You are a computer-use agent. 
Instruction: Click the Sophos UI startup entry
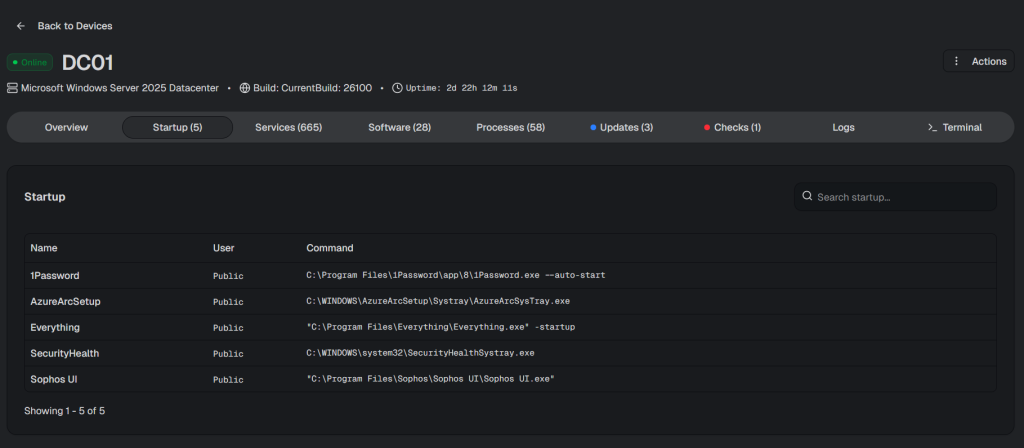point(55,379)
